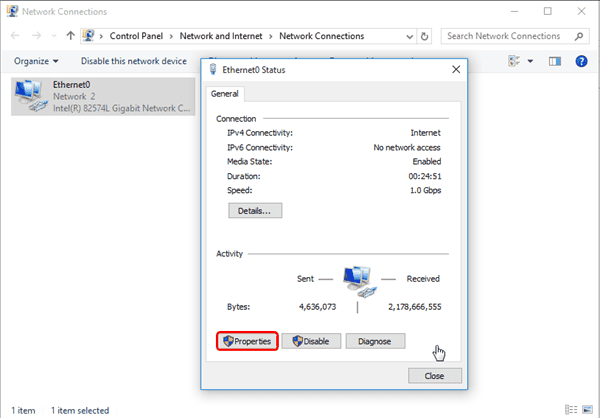Viewport: 600px width, 418px height.
Task: Open Properties in Ethernet0 Status dialog
Action: (x=247, y=341)
